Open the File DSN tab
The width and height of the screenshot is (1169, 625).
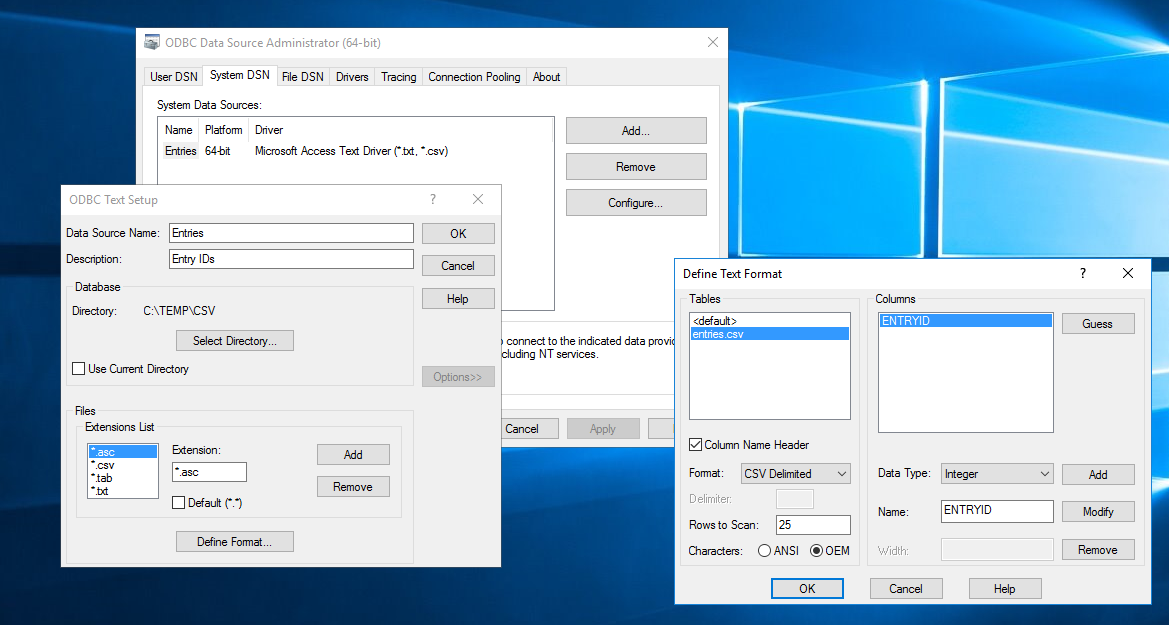(303, 77)
